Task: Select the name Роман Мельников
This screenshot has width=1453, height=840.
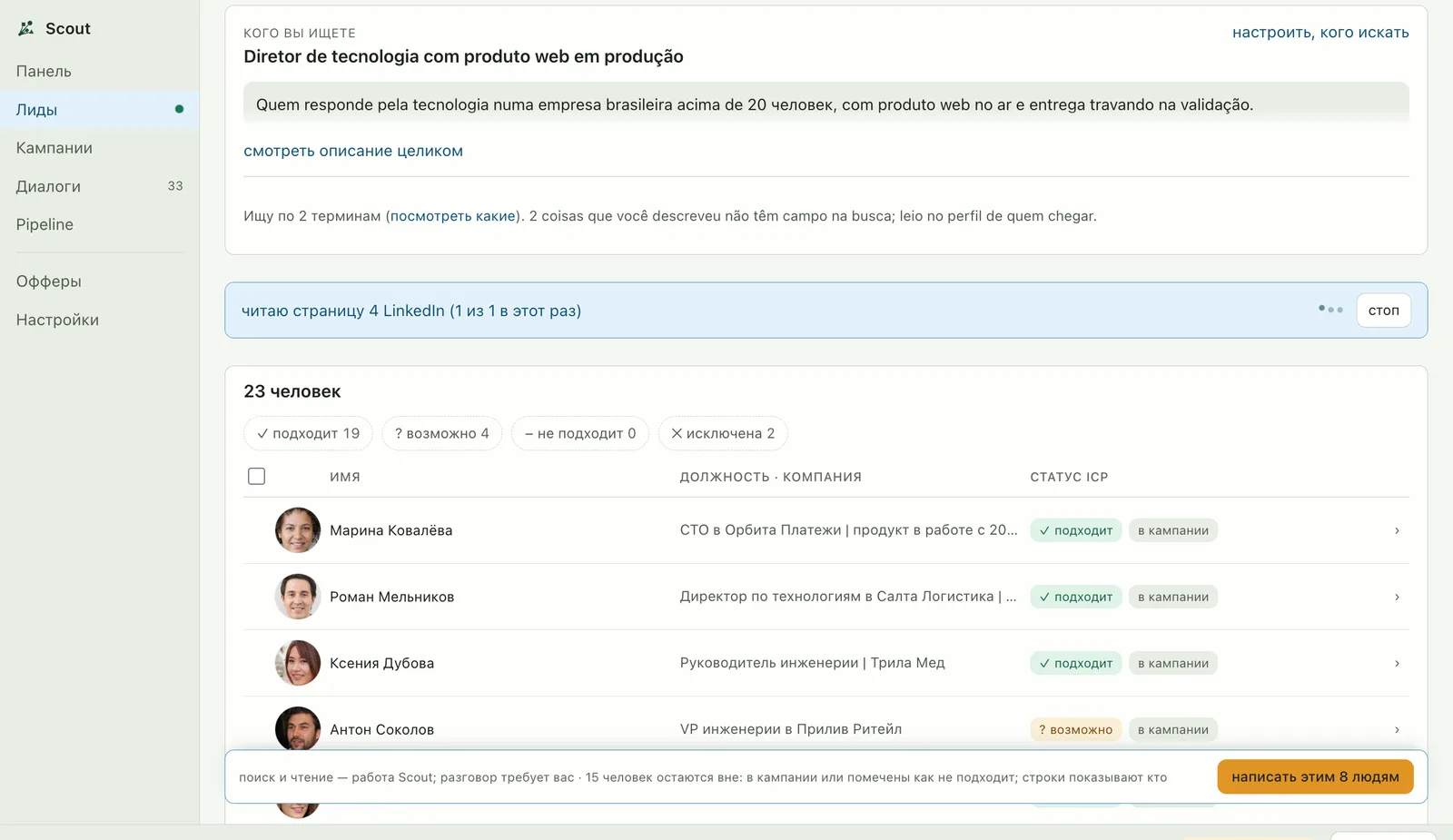Action: (392, 597)
